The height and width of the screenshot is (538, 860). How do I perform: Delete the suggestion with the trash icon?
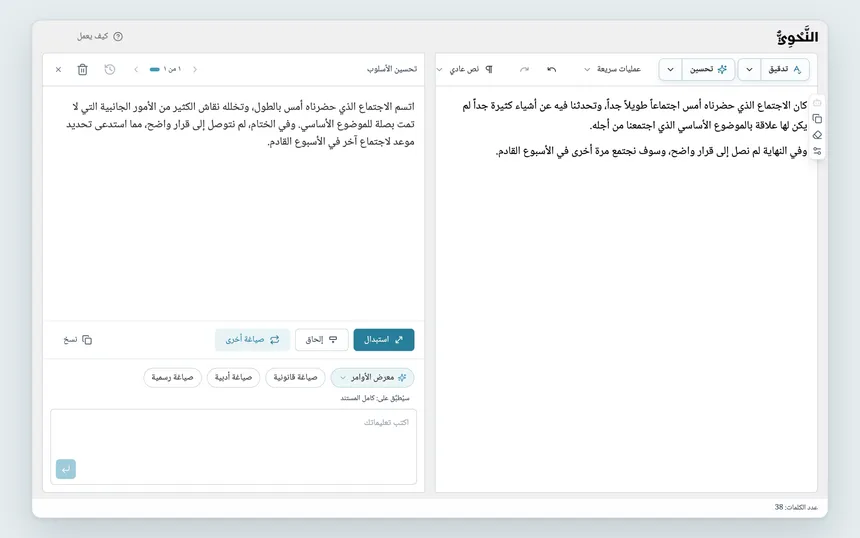[x=82, y=70]
